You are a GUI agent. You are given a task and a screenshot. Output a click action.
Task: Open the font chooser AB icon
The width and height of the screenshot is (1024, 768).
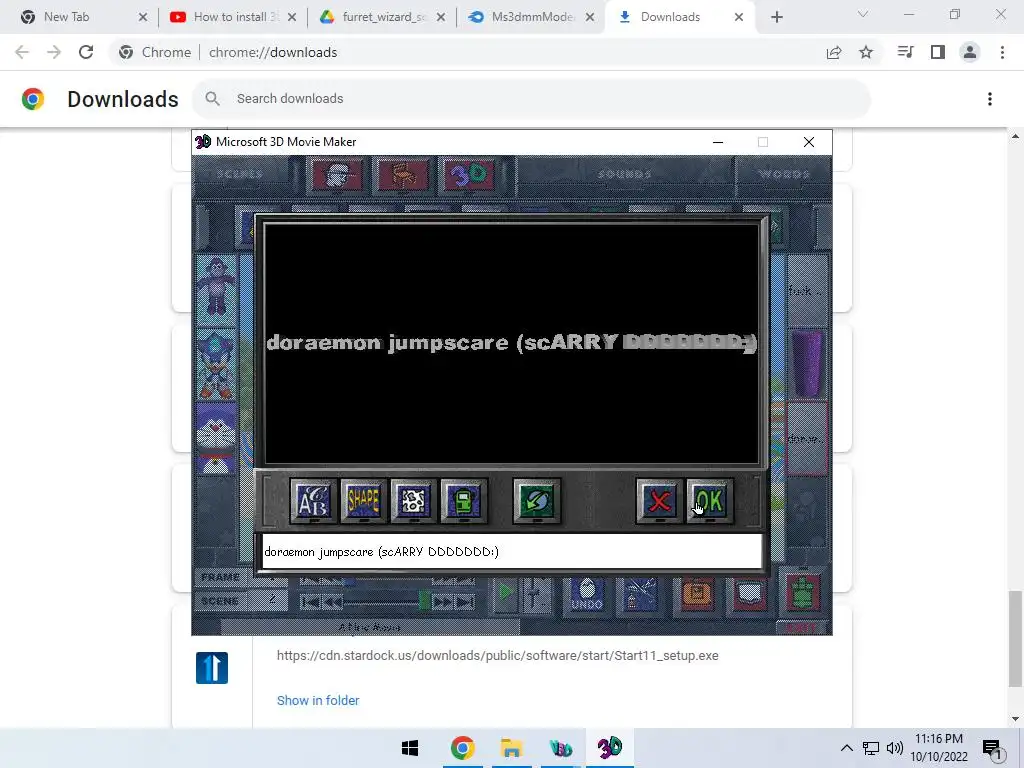coord(313,501)
